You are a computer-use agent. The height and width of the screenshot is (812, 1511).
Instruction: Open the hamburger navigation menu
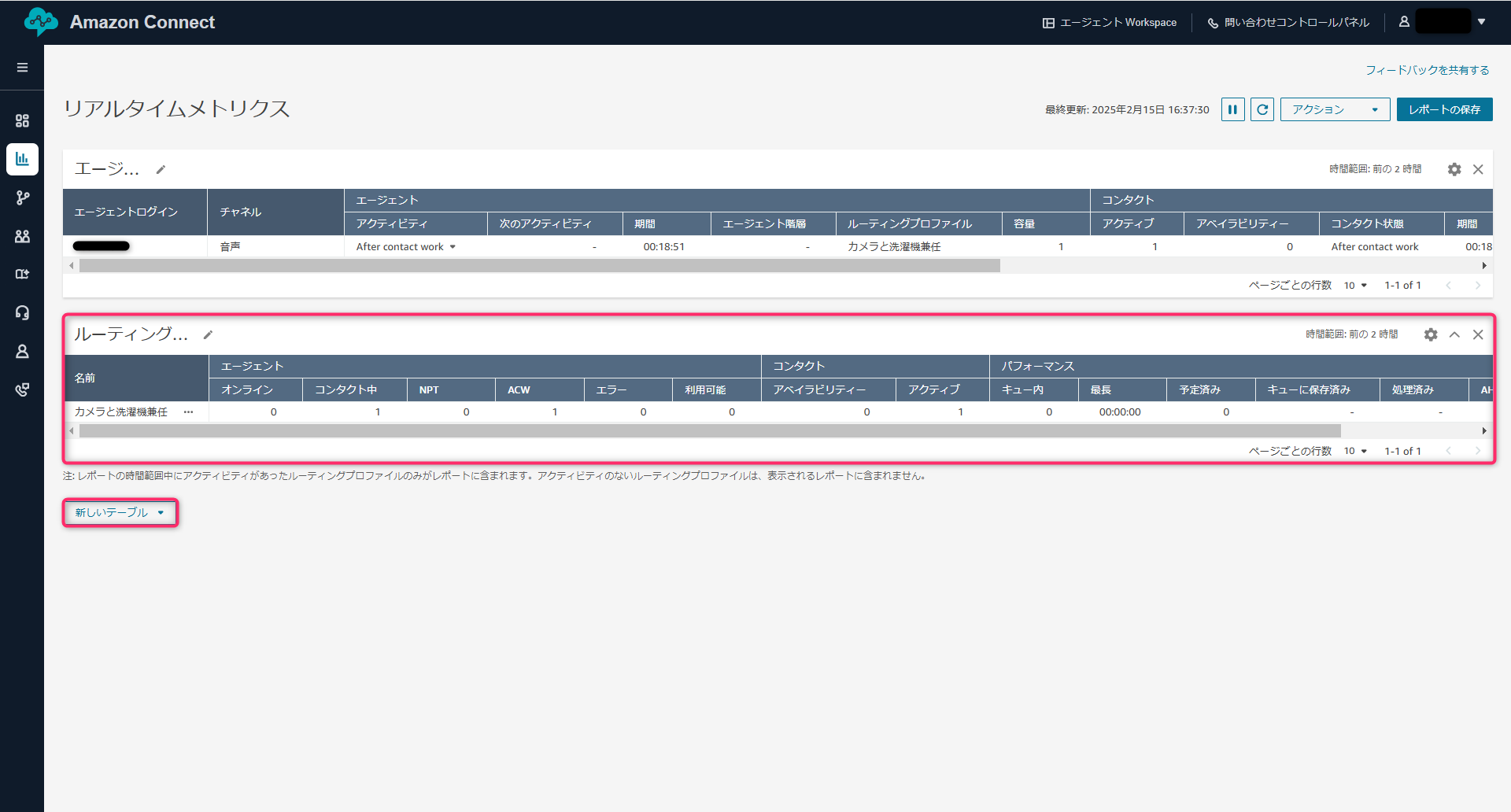22,68
